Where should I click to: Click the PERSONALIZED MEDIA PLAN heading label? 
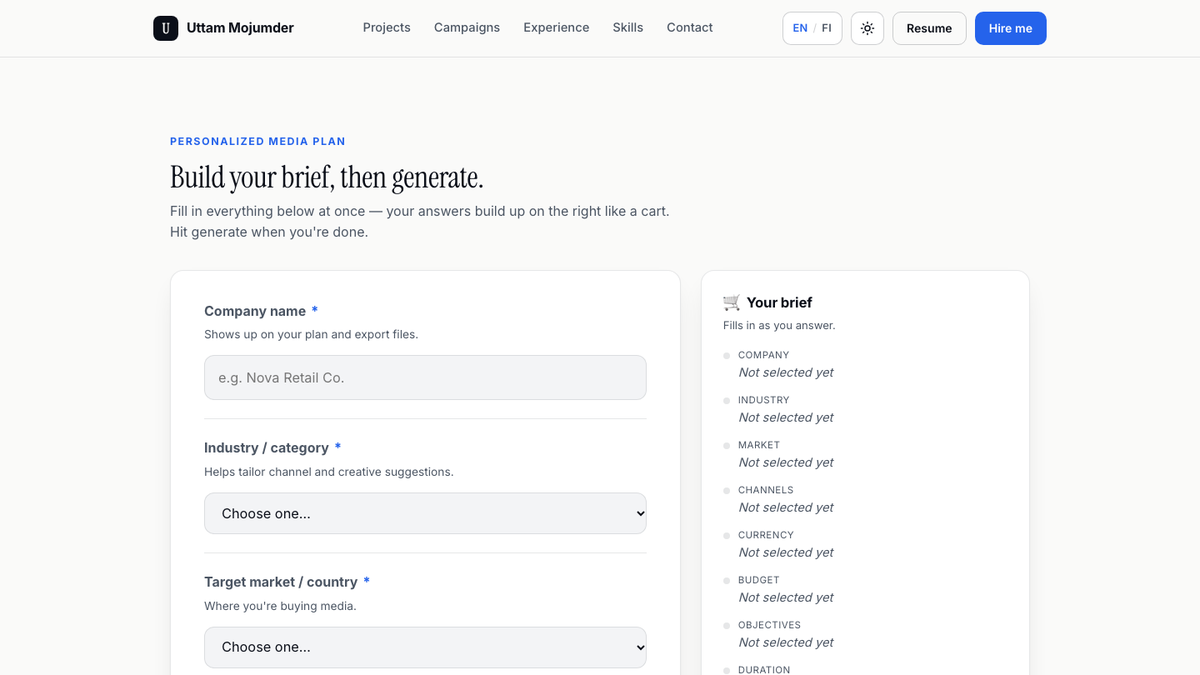coord(258,142)
